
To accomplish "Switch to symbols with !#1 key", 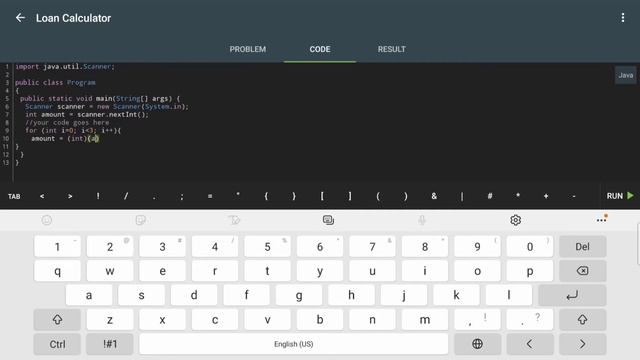I will click(110, 344).
